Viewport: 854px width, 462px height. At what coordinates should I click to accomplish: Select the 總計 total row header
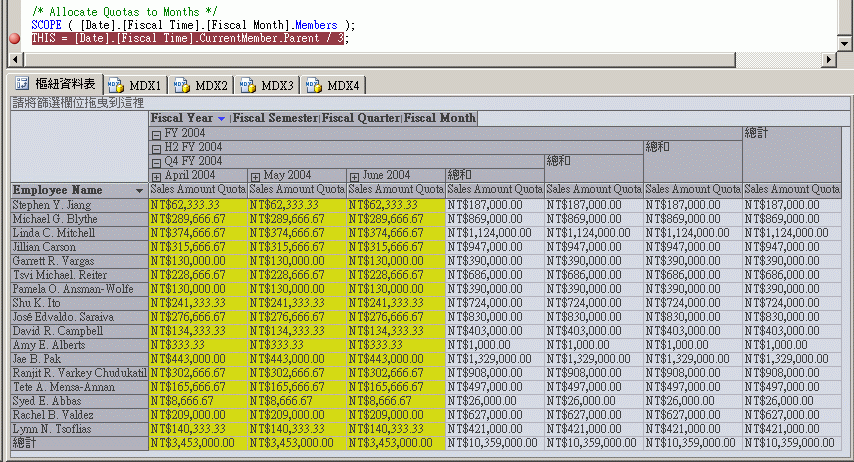pos(80,443)
